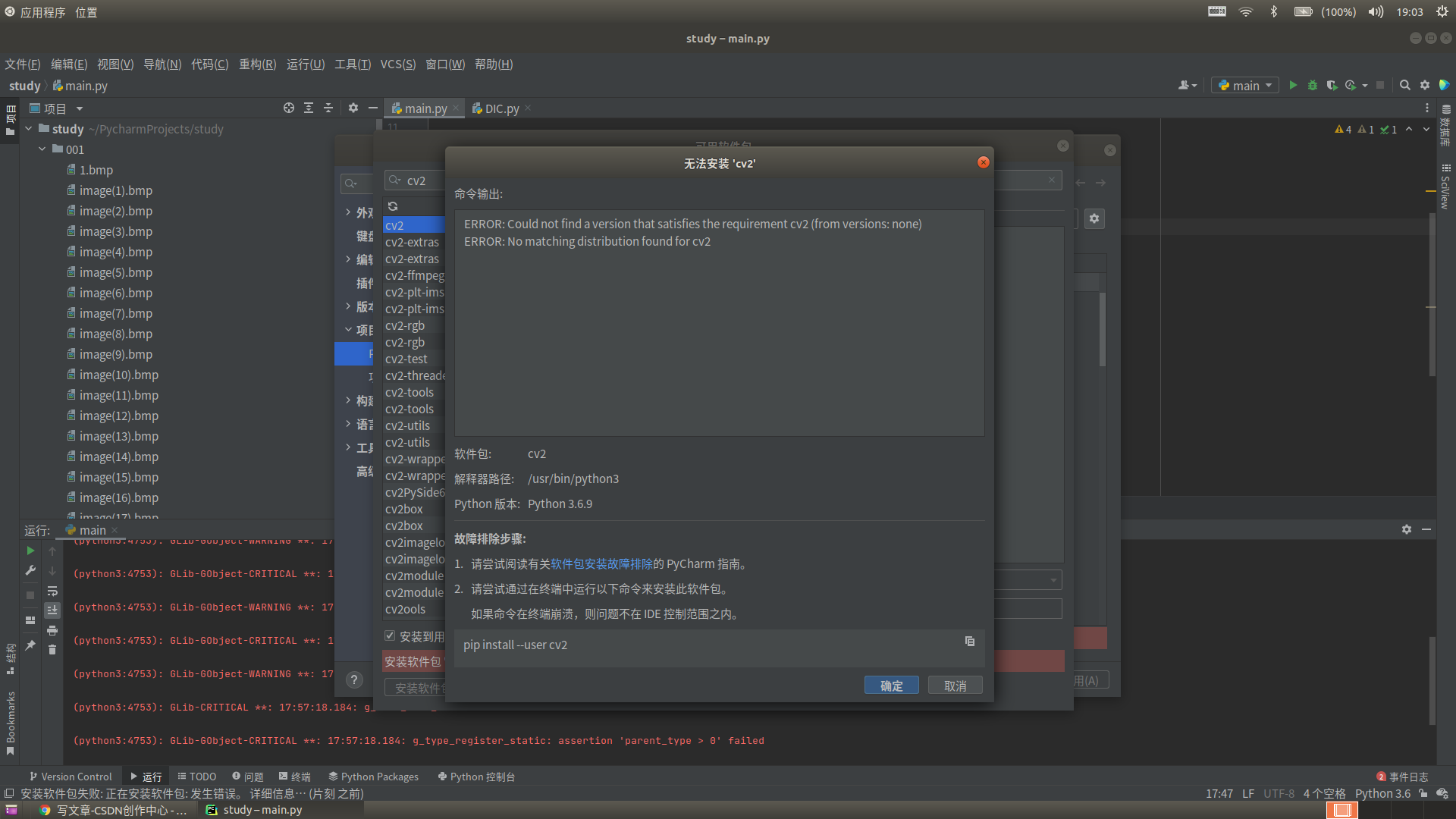Copy the pip install command
This screenshot has width=1456, height=819.
(969, 642)
